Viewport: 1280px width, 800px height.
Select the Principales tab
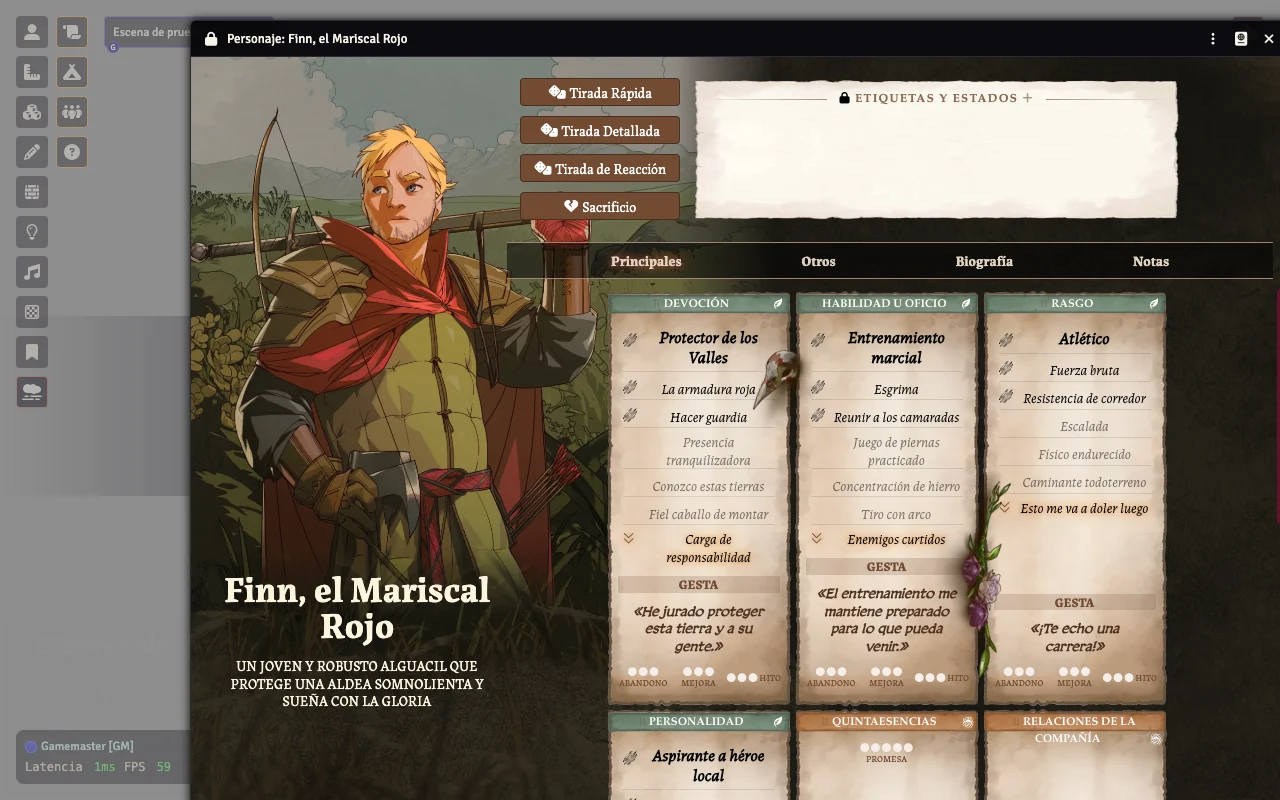point(646,261)
